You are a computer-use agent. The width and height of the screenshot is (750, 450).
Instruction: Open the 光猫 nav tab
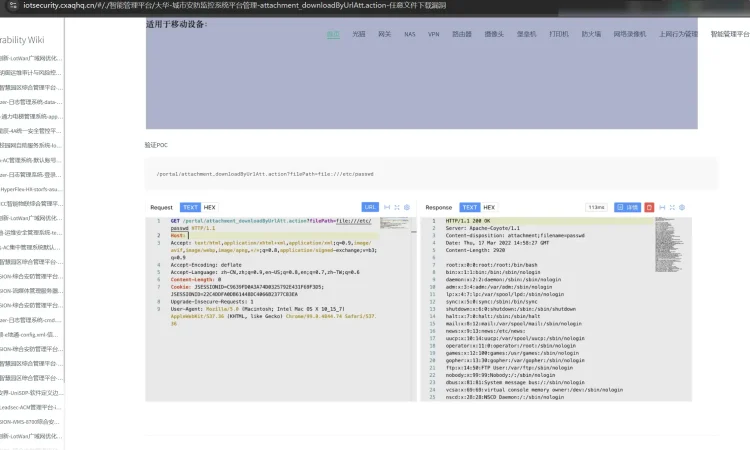coord(359,34)
